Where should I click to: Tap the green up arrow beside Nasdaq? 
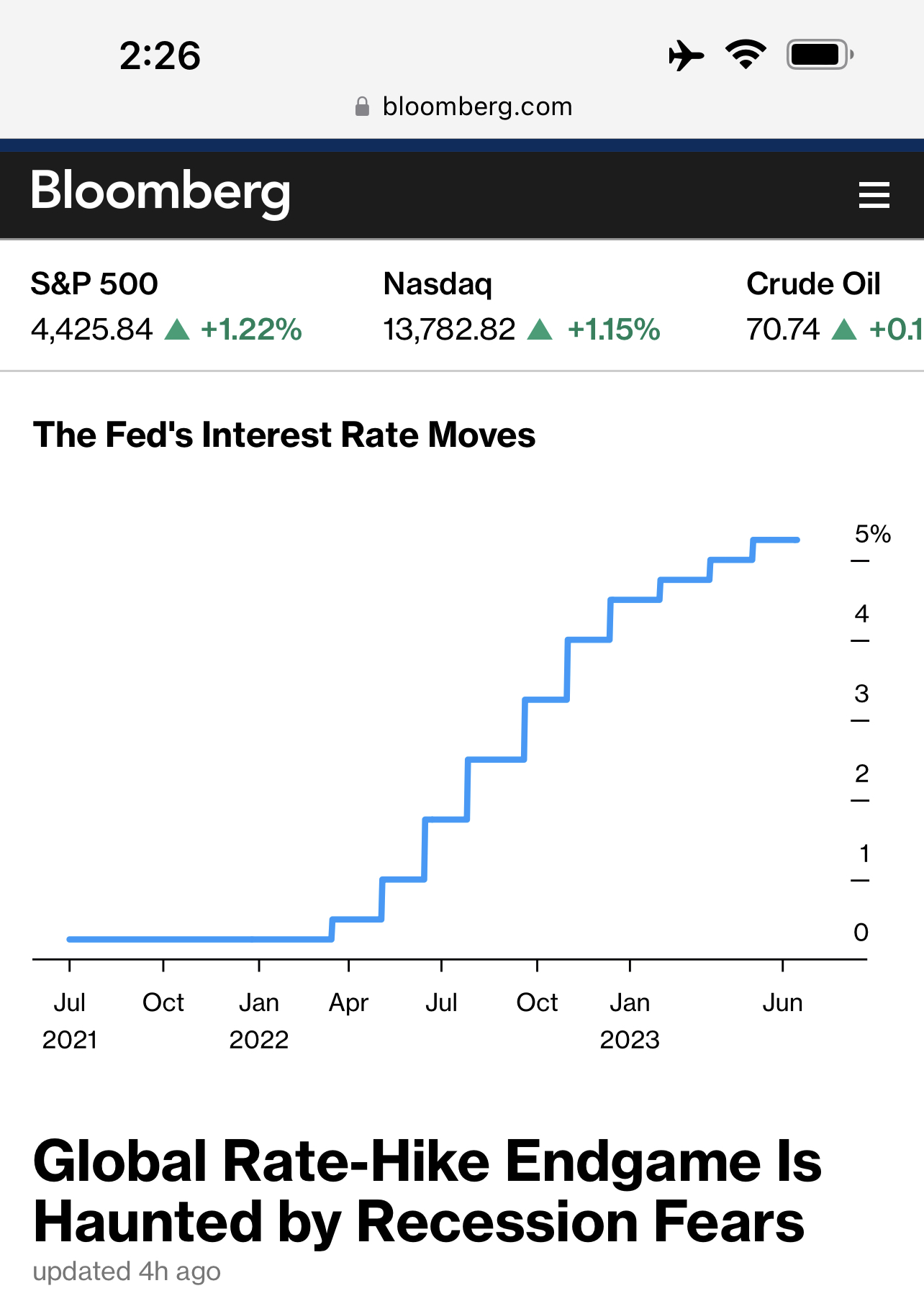pyautogui.click(x=540, y=330)
